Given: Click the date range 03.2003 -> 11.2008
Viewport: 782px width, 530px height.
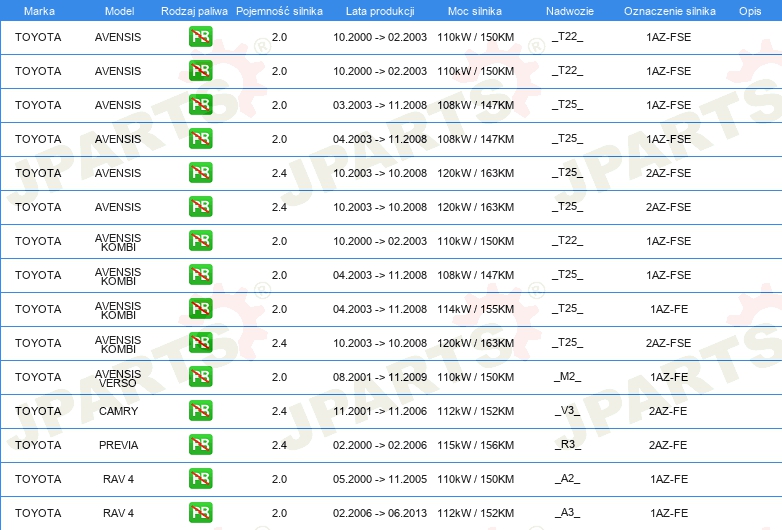Looking at the screenshot, I should pos(380,105).
